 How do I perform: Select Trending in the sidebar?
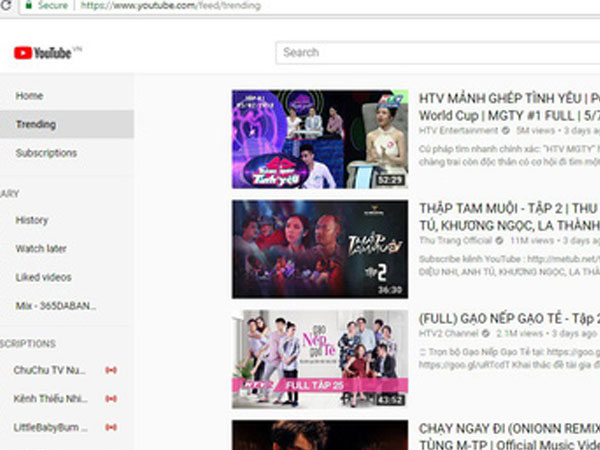(36, 125)
